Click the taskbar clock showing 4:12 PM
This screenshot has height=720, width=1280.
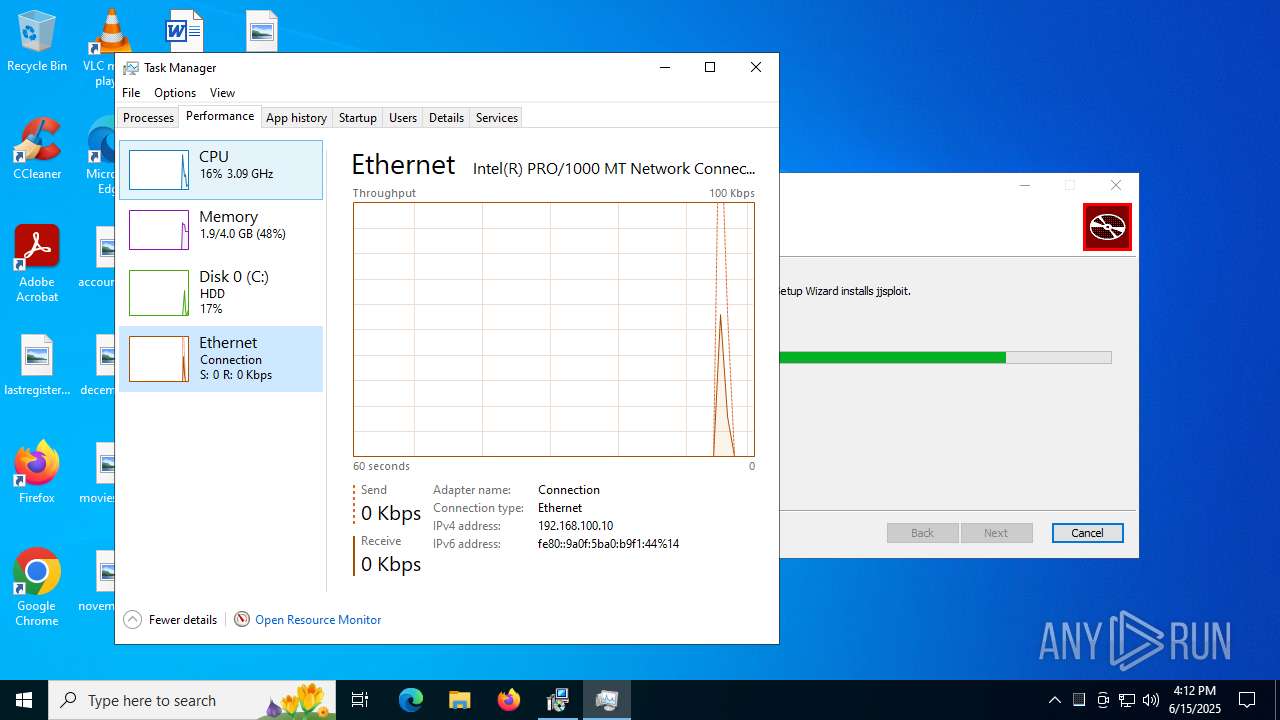(1195, 699)
